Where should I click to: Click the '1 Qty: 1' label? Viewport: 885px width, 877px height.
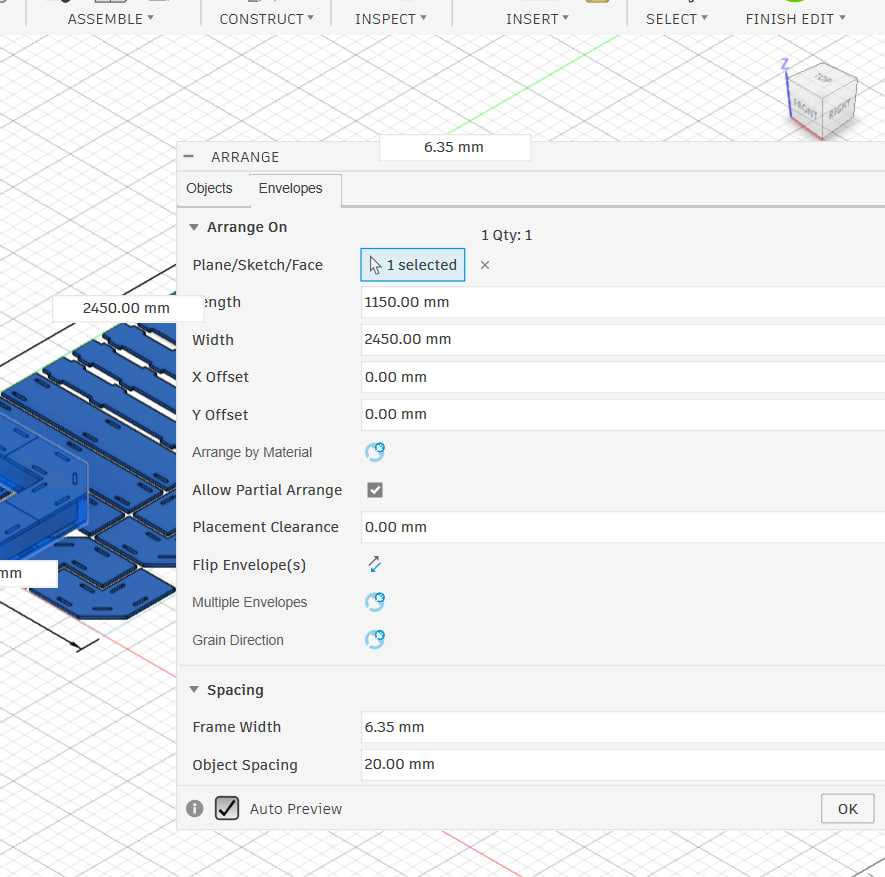point(506,235)
